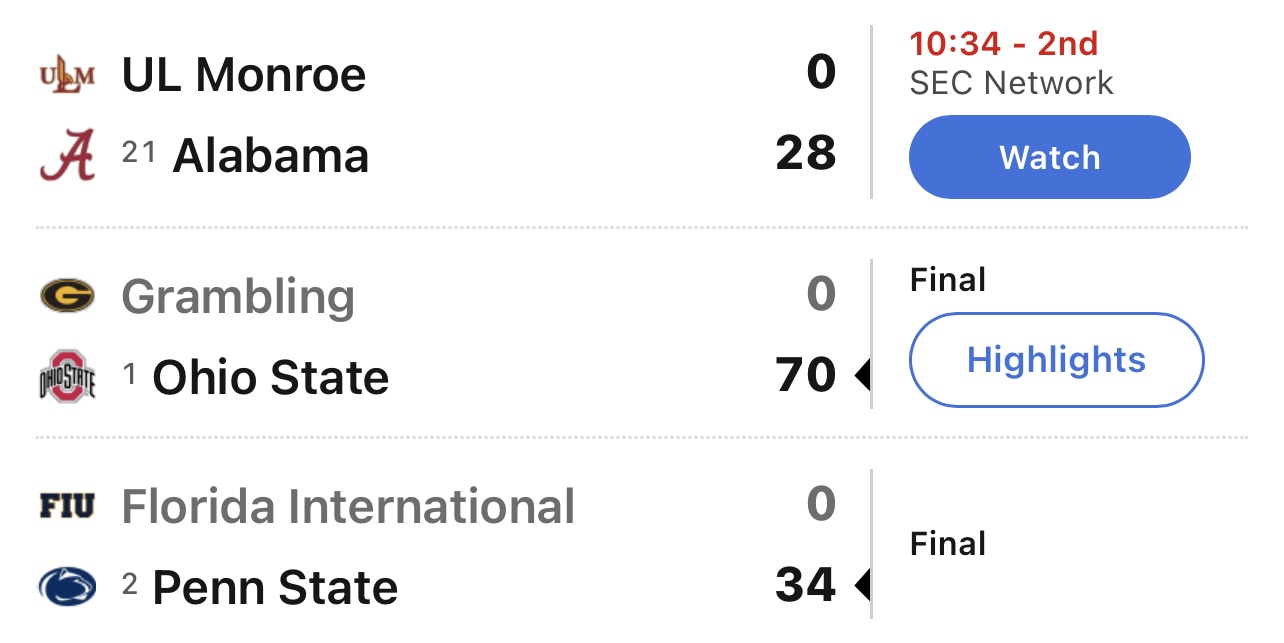Click the Ohio State logo
This screenshot has width=1284, height=643.
tap(67, 377)
